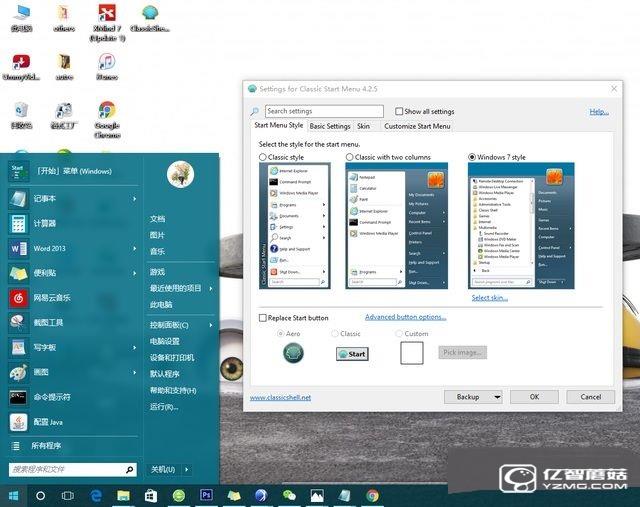Select the Classic style radio button

[263, 157]
